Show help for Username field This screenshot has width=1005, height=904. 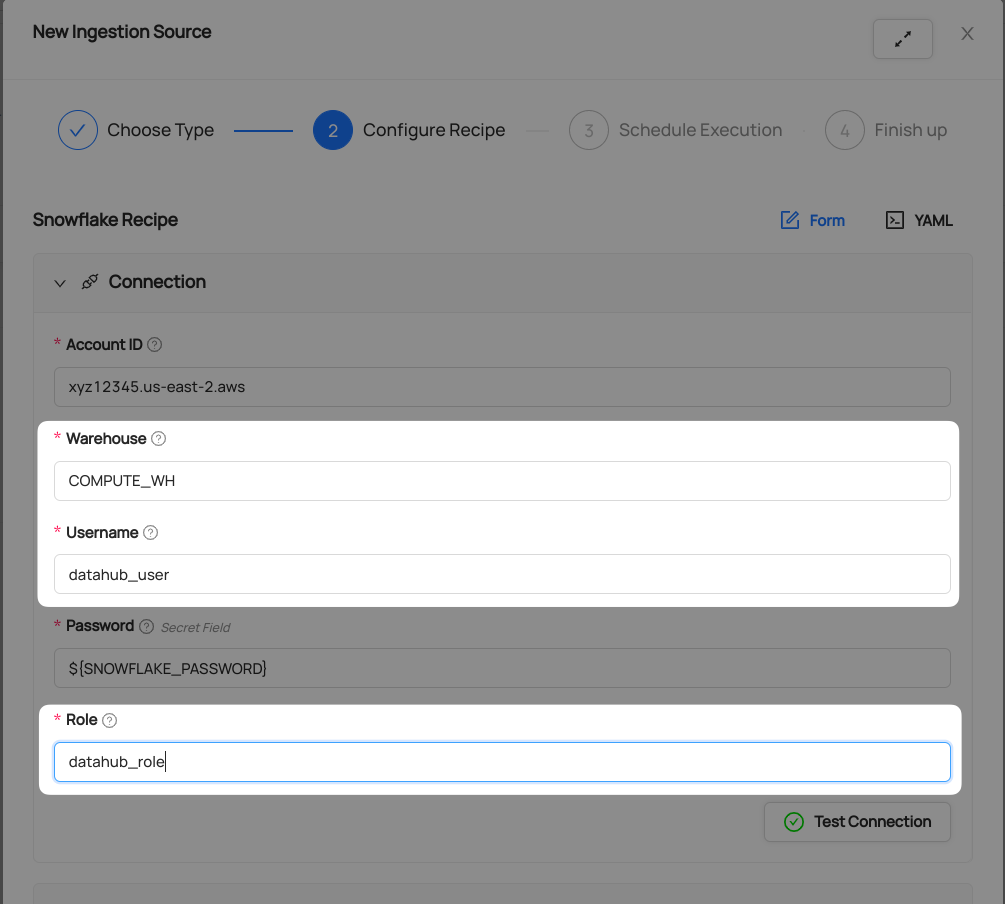pyautogui.click(x=151, y=533)
